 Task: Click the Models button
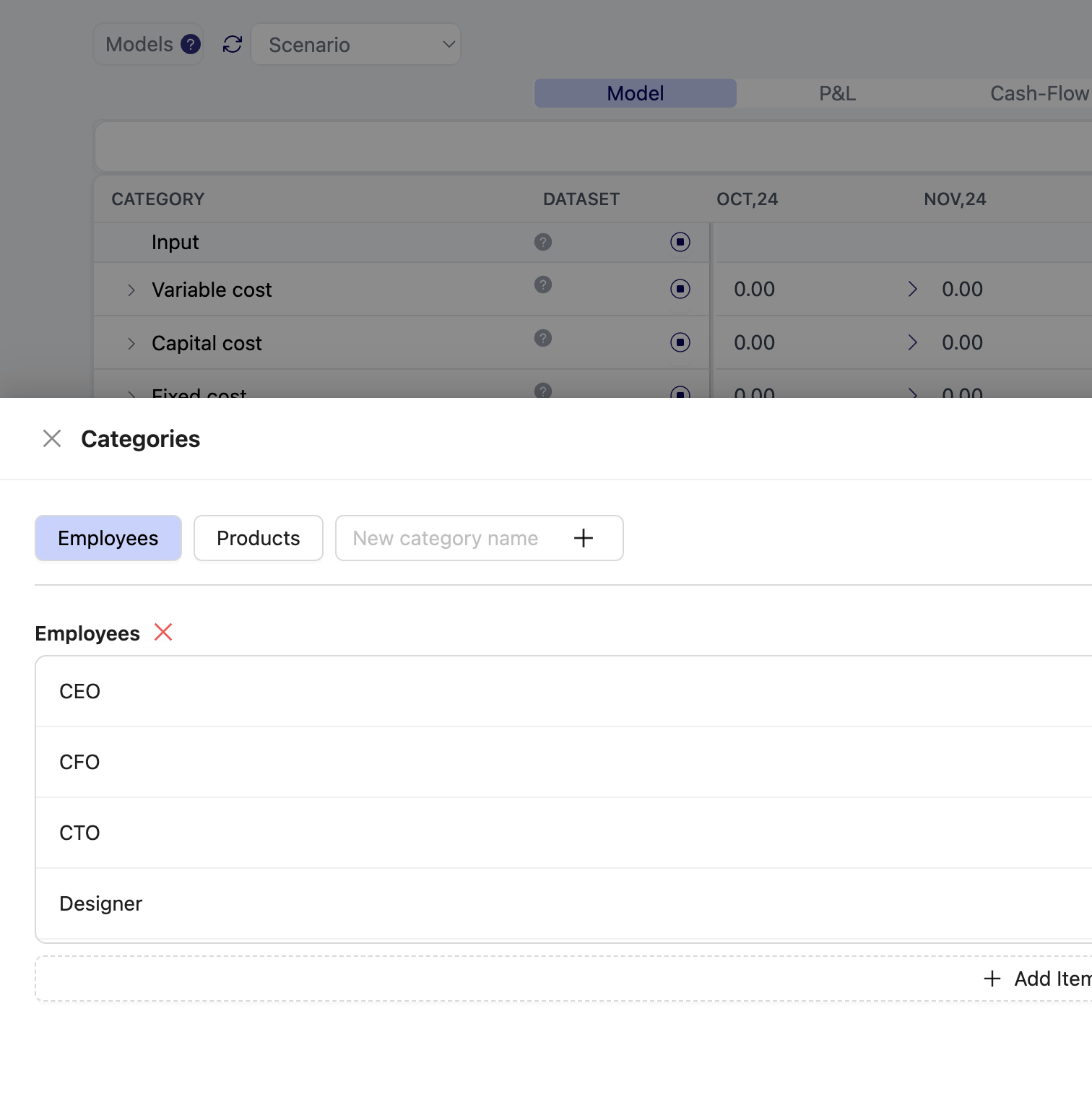[148, 45]
